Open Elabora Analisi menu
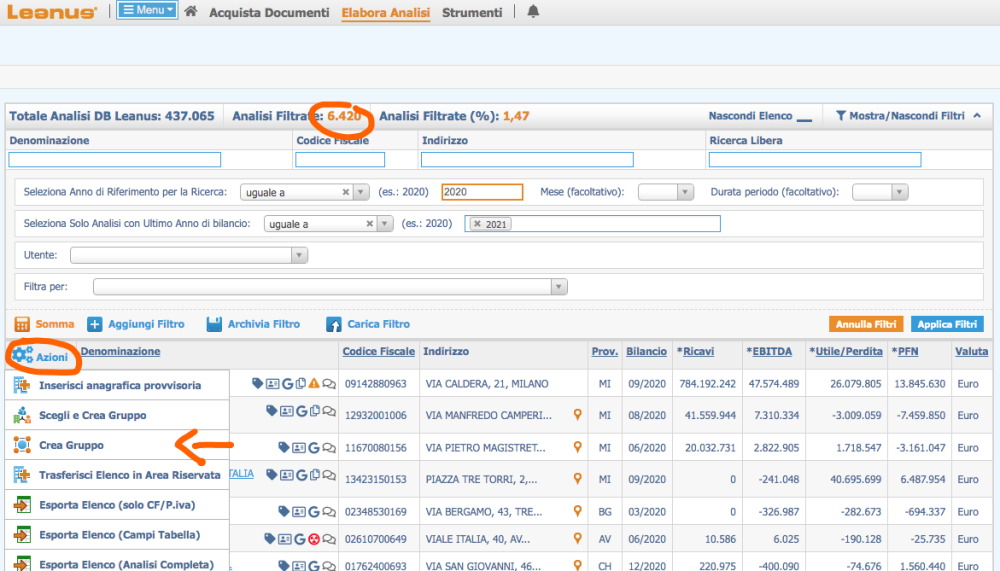Viewport: 1000px width, 571px height. pos(386,13)
